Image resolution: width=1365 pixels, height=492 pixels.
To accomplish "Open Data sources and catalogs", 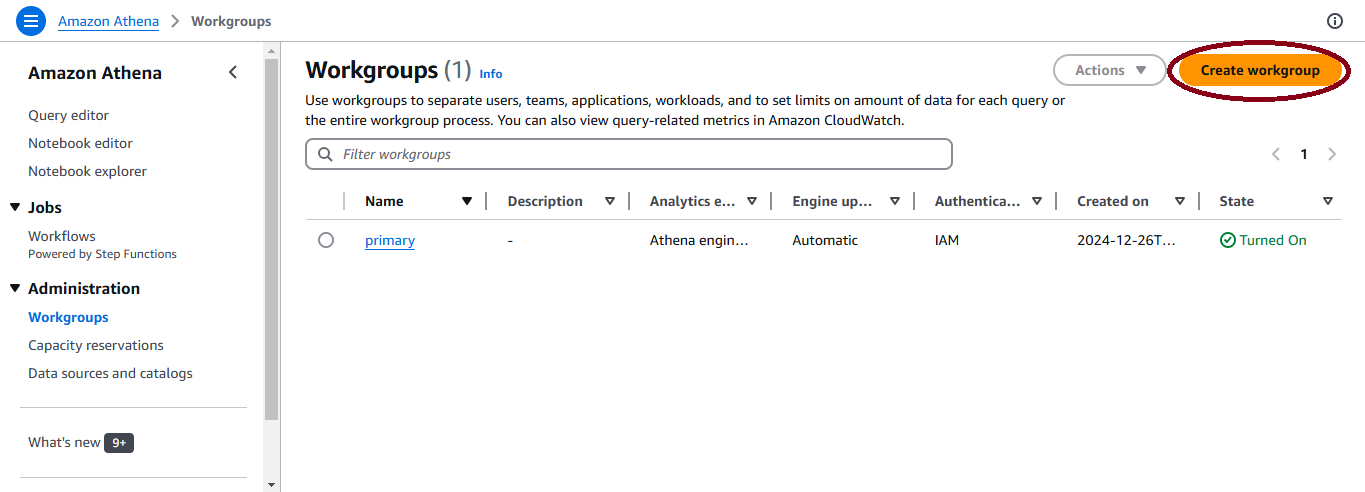I will [x=110, y=373].
